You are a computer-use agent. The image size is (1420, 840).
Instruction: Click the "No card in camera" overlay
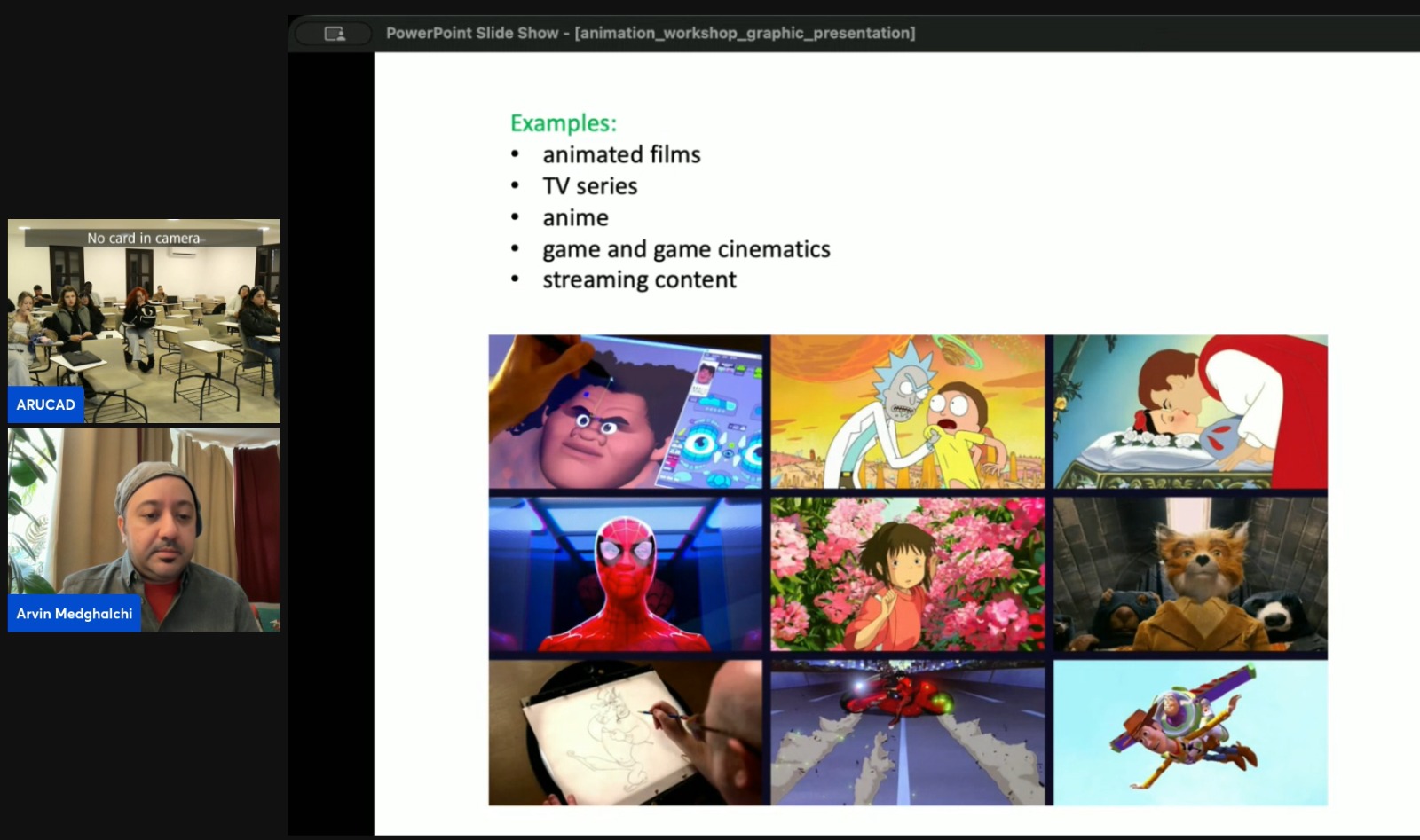143,238
